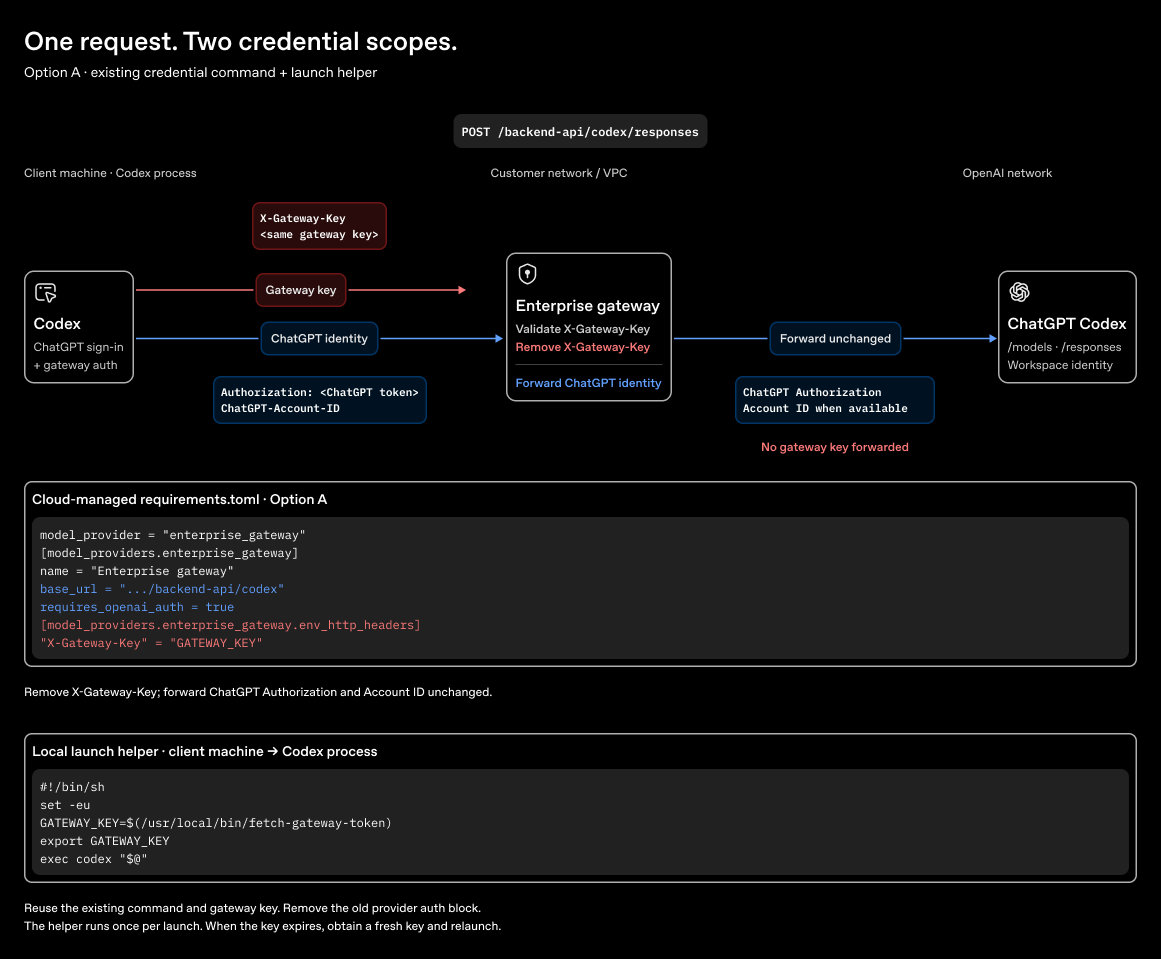Click the name = "Enterprise gateway" line
Image resolution: width=1161 pixels, height=959 pixels.
pyautogui.click(x=137, y=571)
